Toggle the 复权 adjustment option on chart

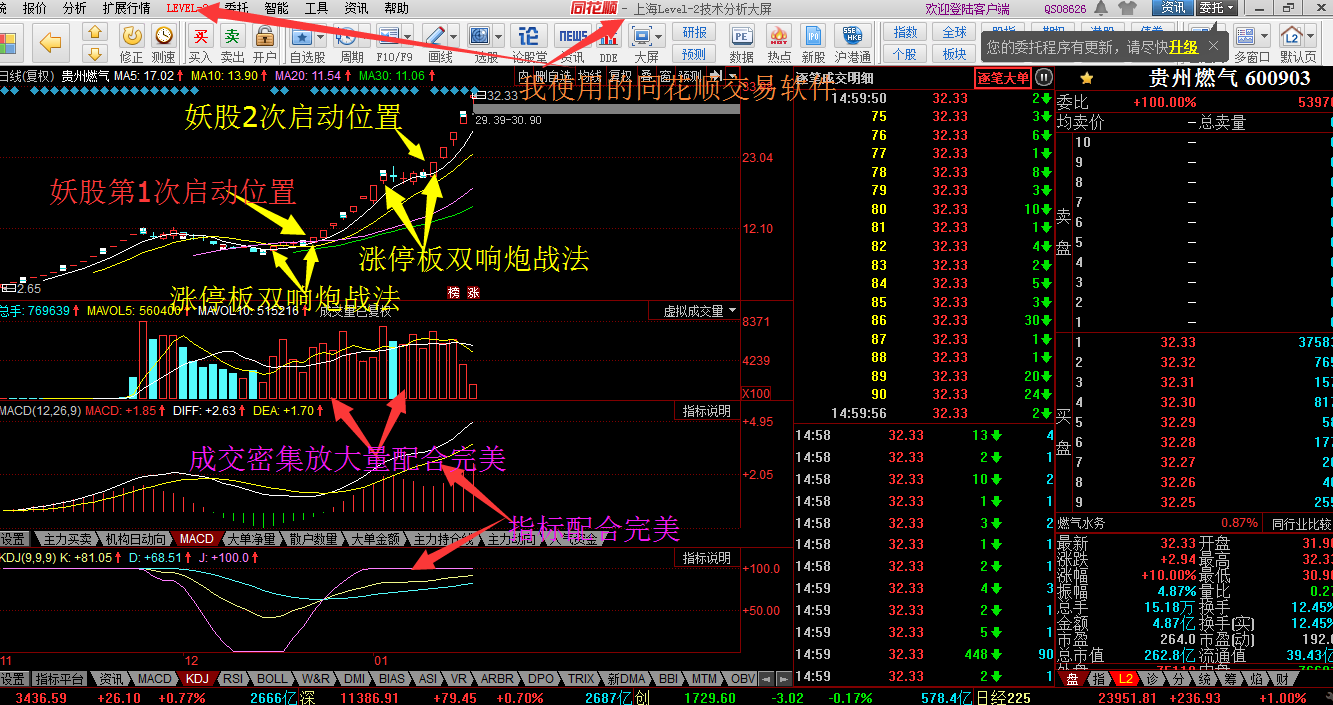pos(620,76)
